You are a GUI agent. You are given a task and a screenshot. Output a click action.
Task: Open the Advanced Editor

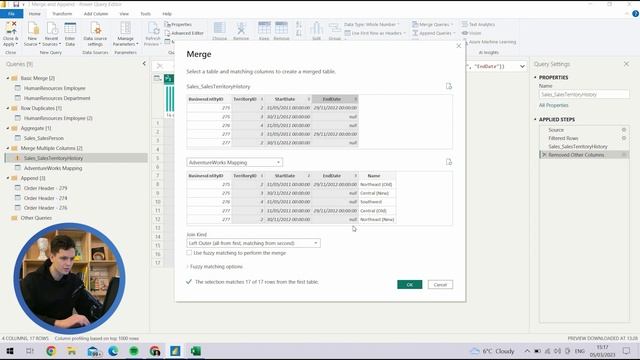184,33
